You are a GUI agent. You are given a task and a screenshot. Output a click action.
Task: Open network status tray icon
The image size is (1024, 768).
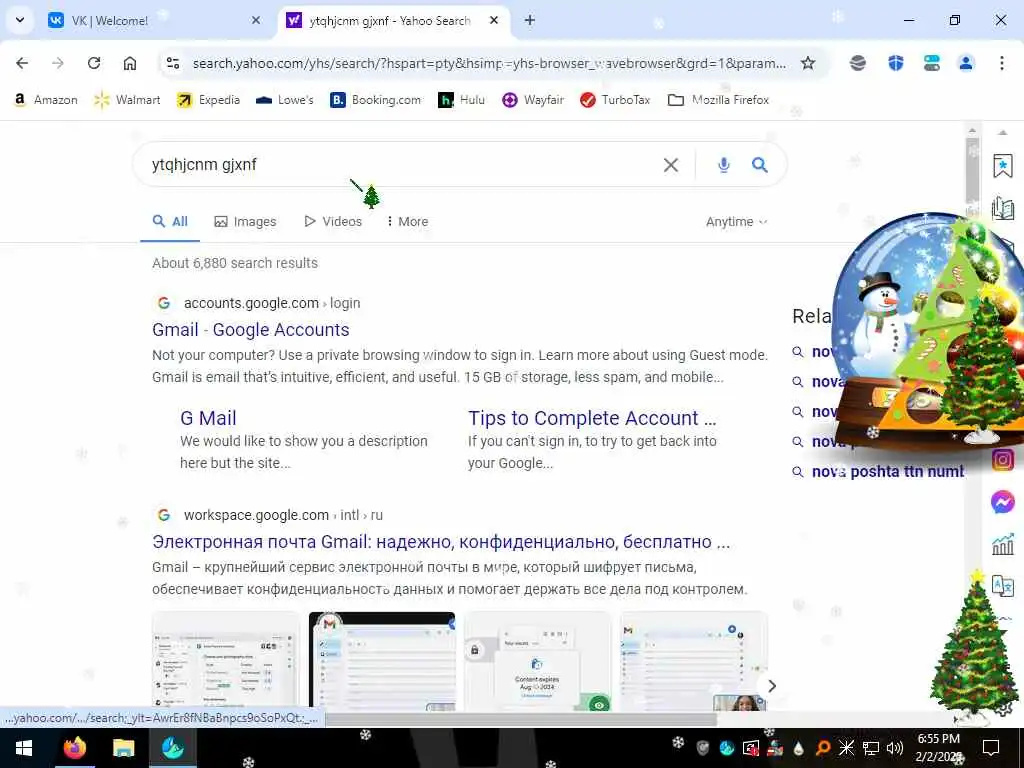coord(871,748)
